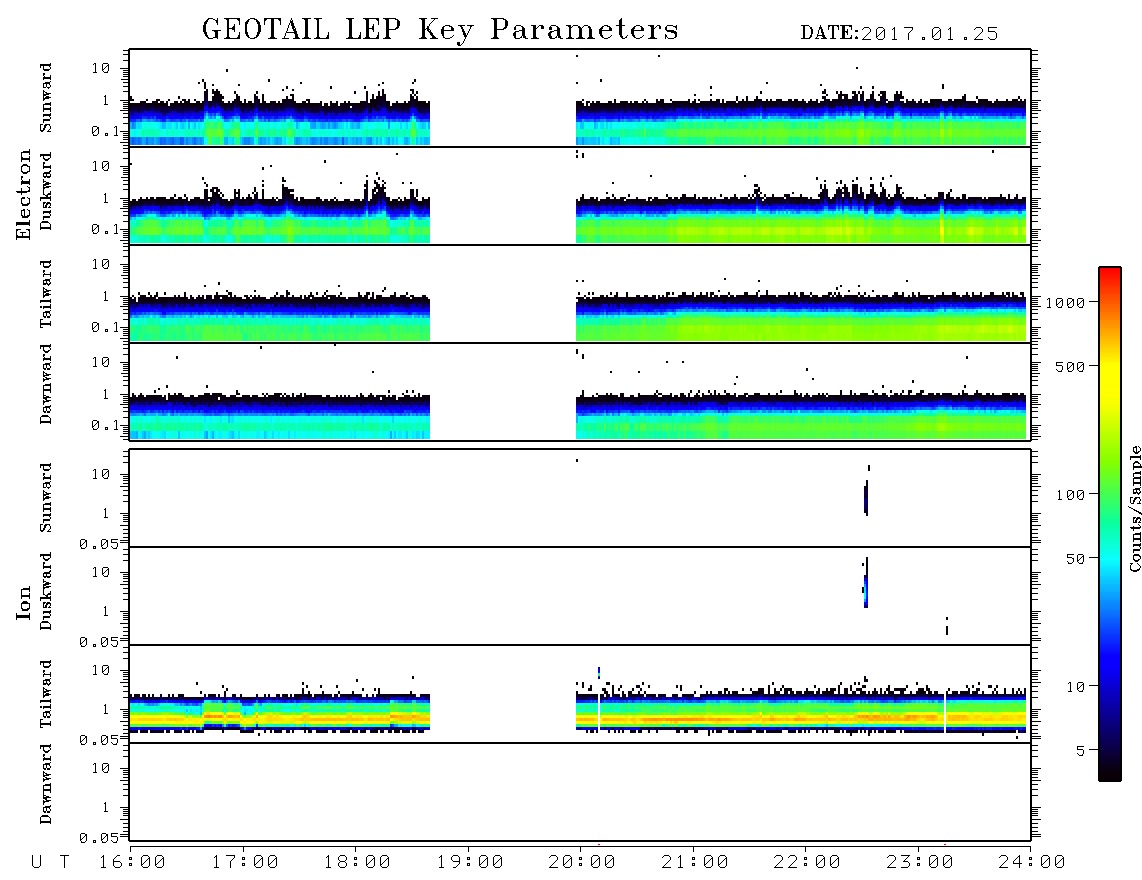The image size is (1142, 880).
Task: Click the Ion 'Sunward' panel label
Action: pyautogui.click(x=46, y=498)
